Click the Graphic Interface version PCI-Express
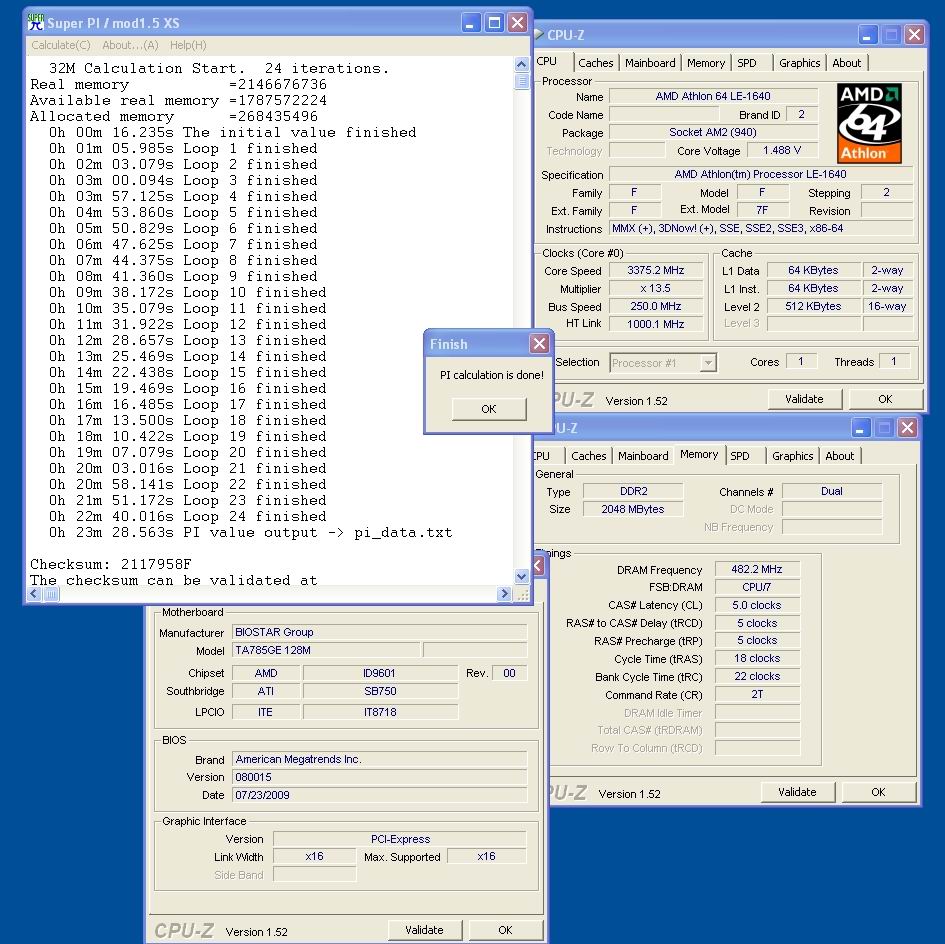 pyautogui.click(x=400, y=839)
